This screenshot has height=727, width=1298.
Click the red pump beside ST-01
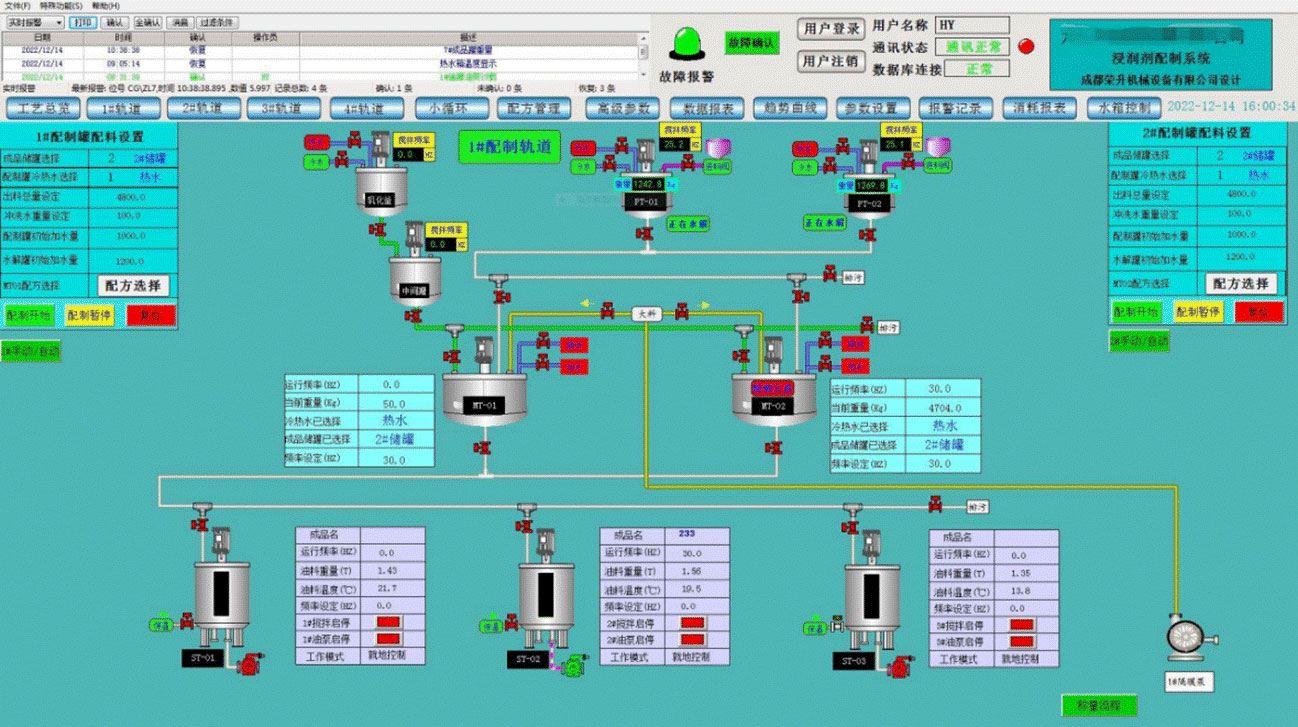coord(248,662)
